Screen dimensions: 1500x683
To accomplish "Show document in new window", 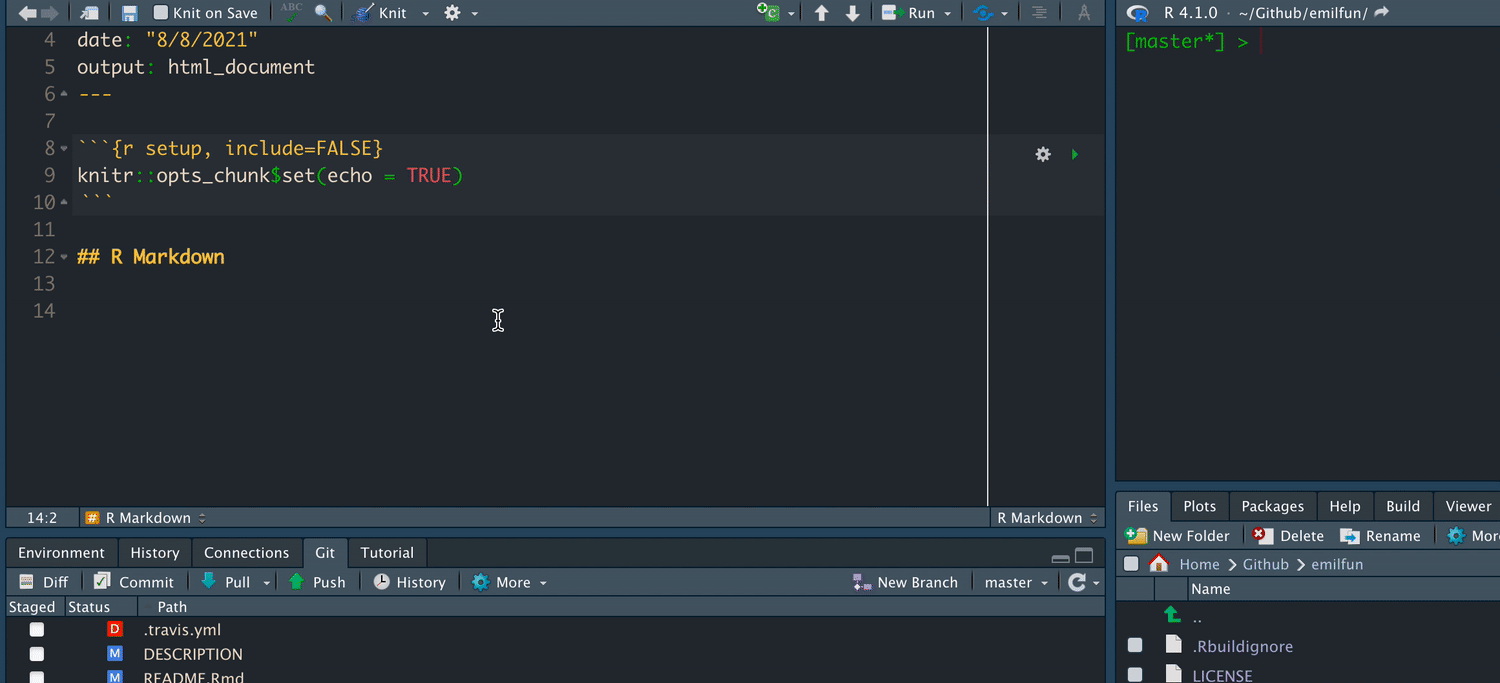I will (x=90, y=13).
